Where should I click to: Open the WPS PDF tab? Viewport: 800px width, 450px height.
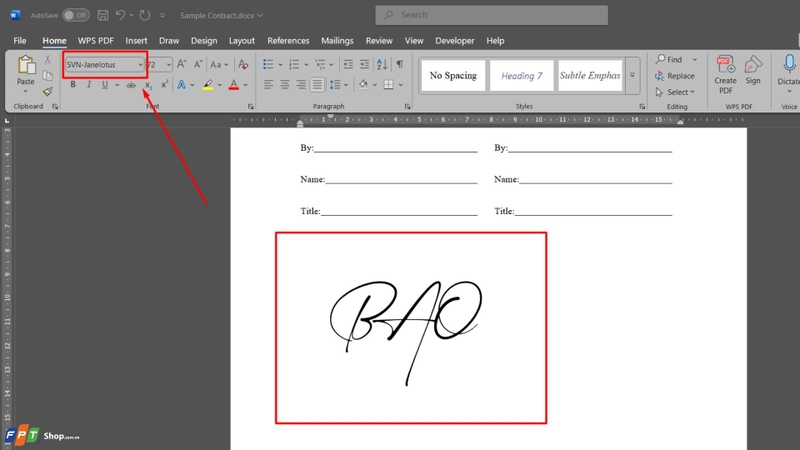[x=95, y=41]
